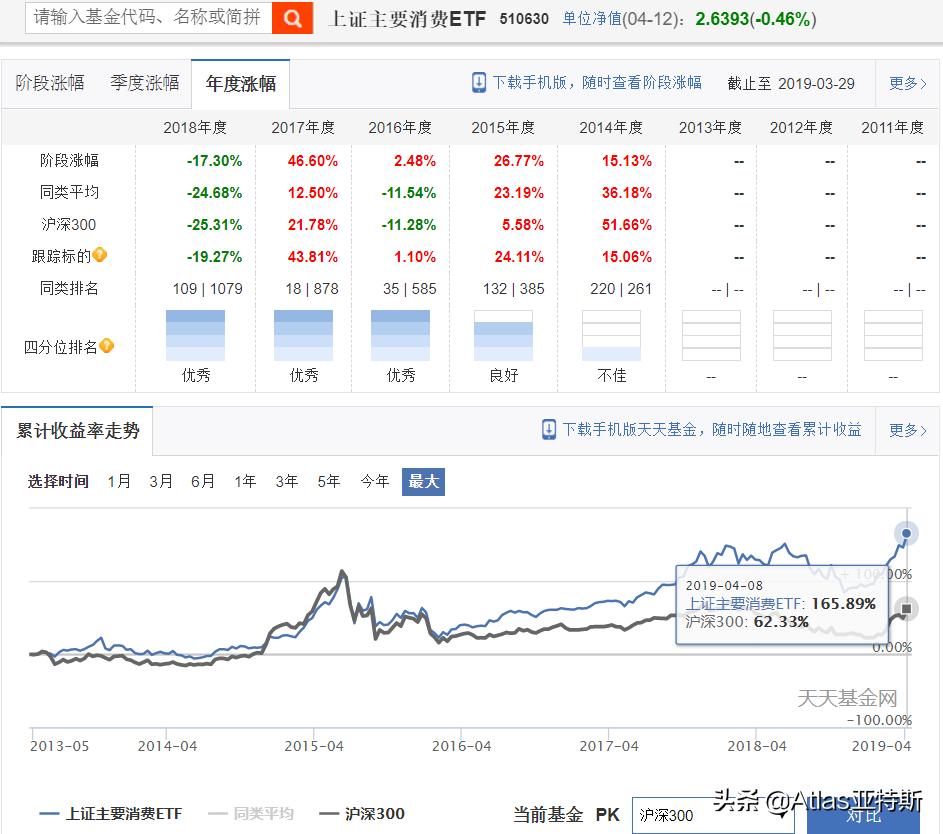
Task: Switch to the 季度涨幅 tab
Action: point(144,84)
